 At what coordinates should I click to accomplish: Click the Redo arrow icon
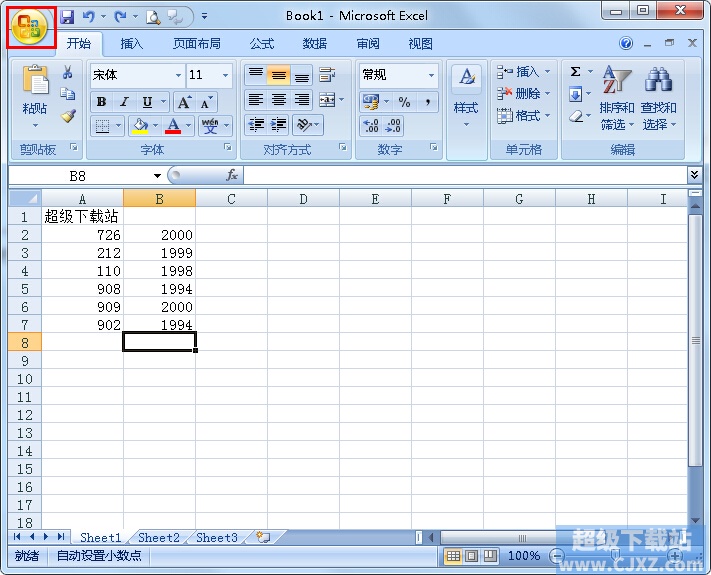coord(120,17)
